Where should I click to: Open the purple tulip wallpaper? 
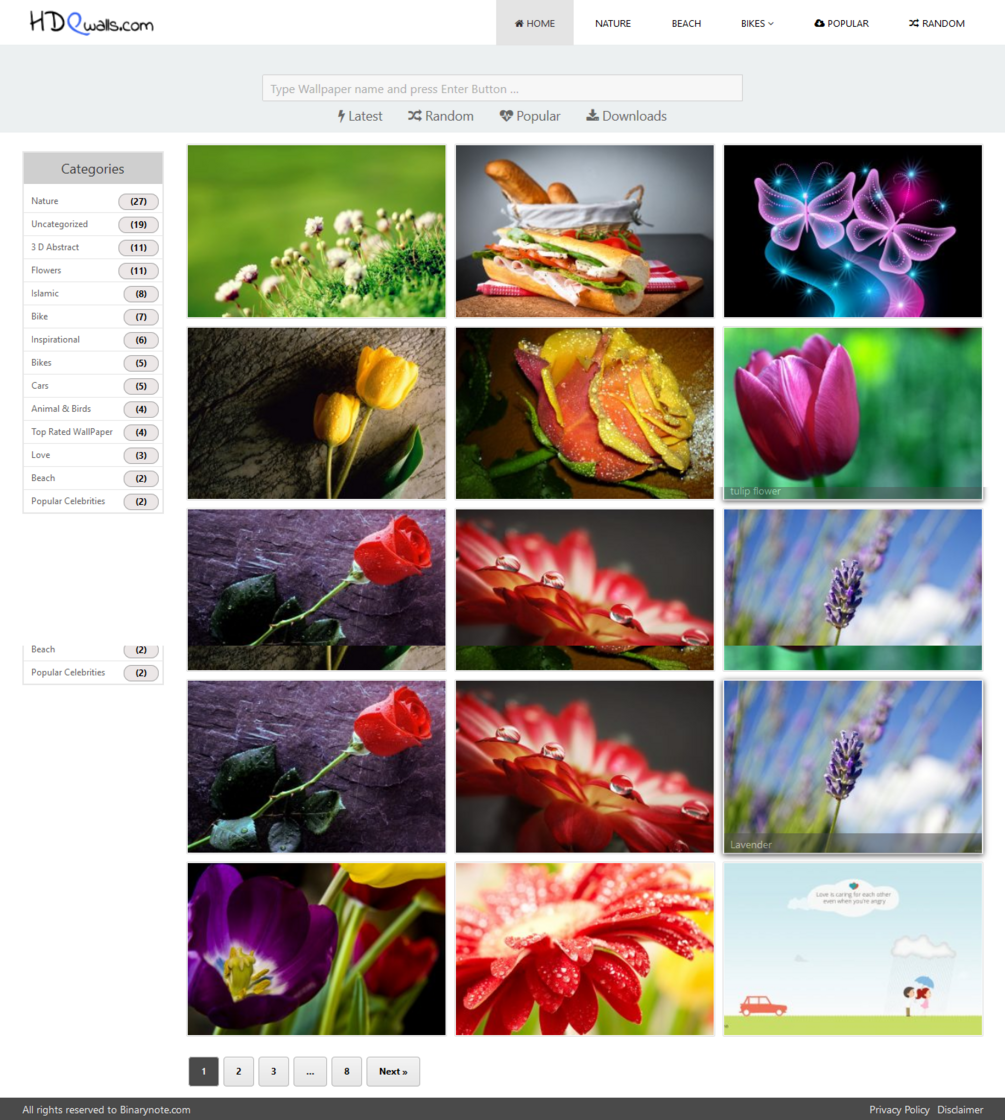click(x=316, y=949)
